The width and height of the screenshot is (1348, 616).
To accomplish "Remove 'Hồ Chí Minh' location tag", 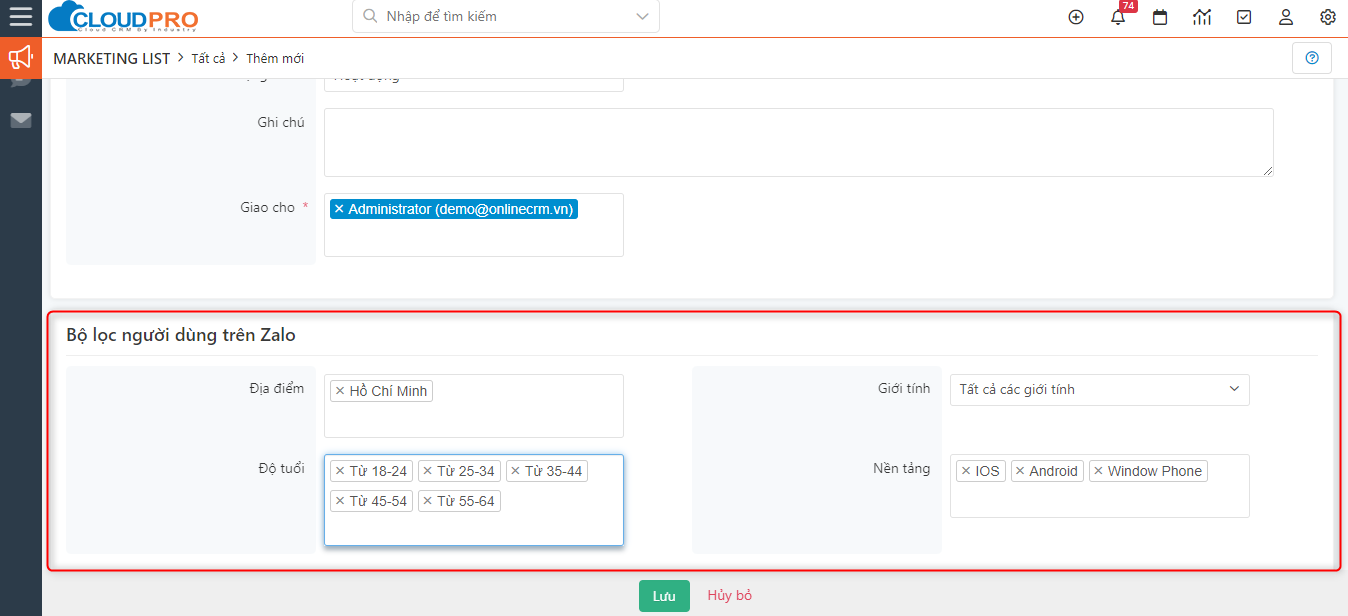I will pos(339,391).
